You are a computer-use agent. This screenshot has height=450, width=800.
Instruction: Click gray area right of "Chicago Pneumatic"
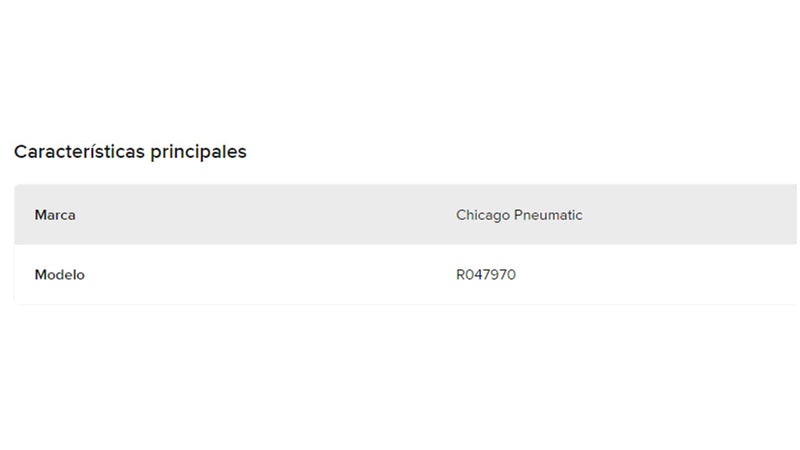[690, 215]
